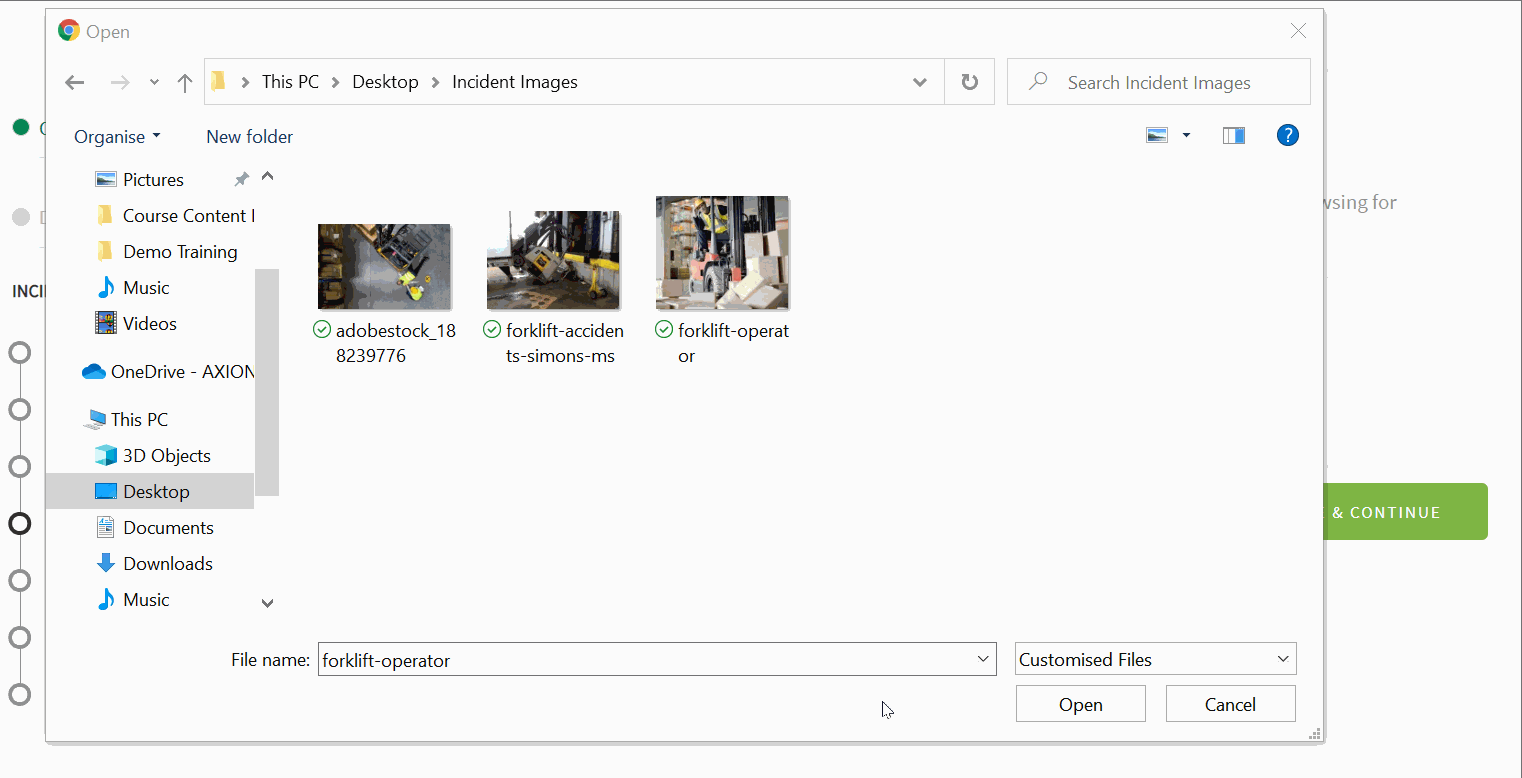Expand the recent locations dropdown arrow
This screenshot has height=778, width=1522.
coord(154,83)
